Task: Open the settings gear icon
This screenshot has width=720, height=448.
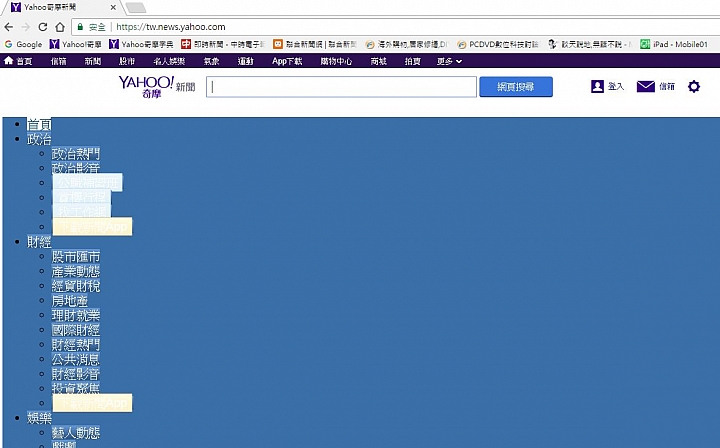Action: pos(694,86)
